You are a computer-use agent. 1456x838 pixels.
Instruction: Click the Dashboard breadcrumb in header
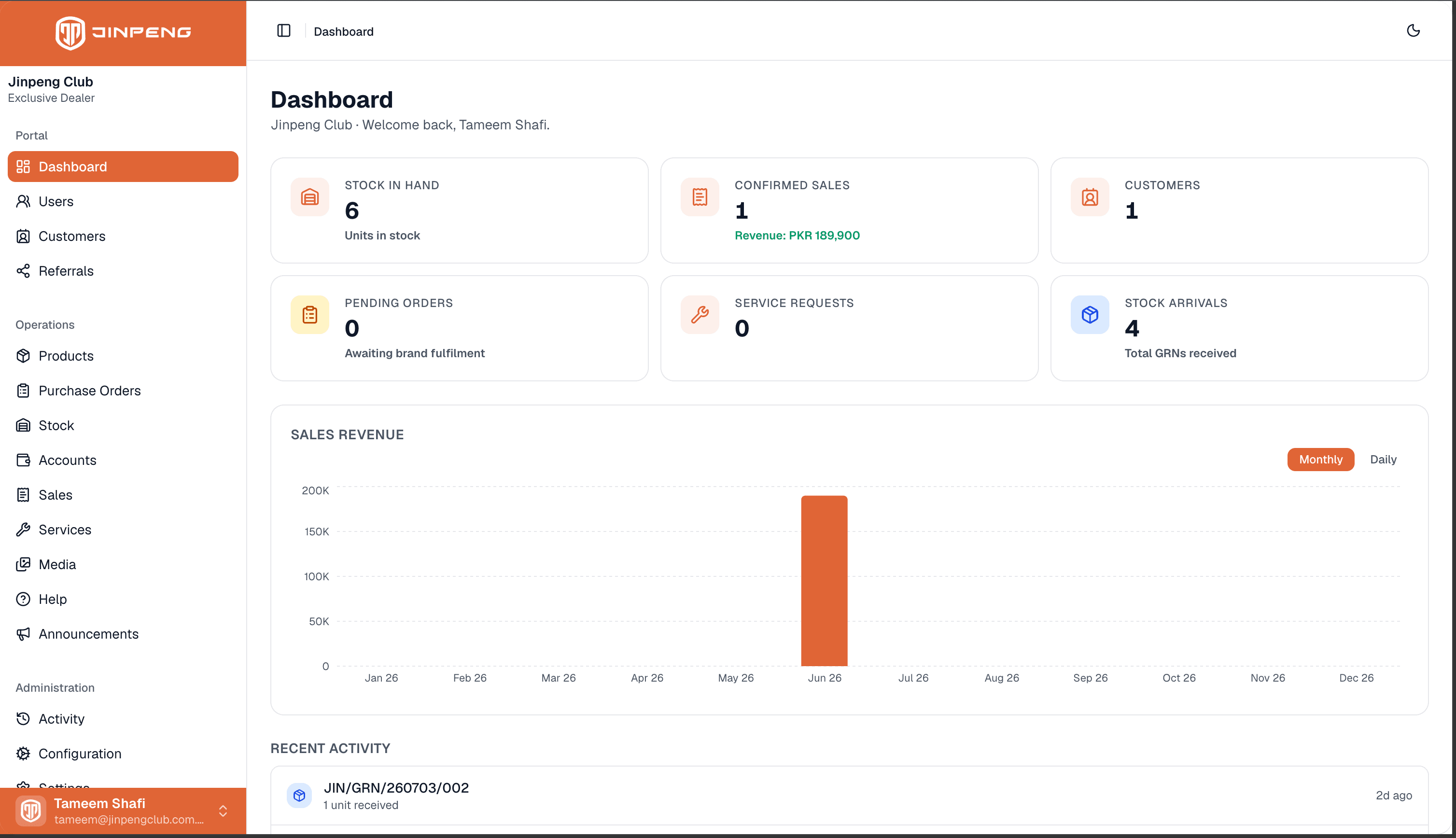(x=344, y=32)
